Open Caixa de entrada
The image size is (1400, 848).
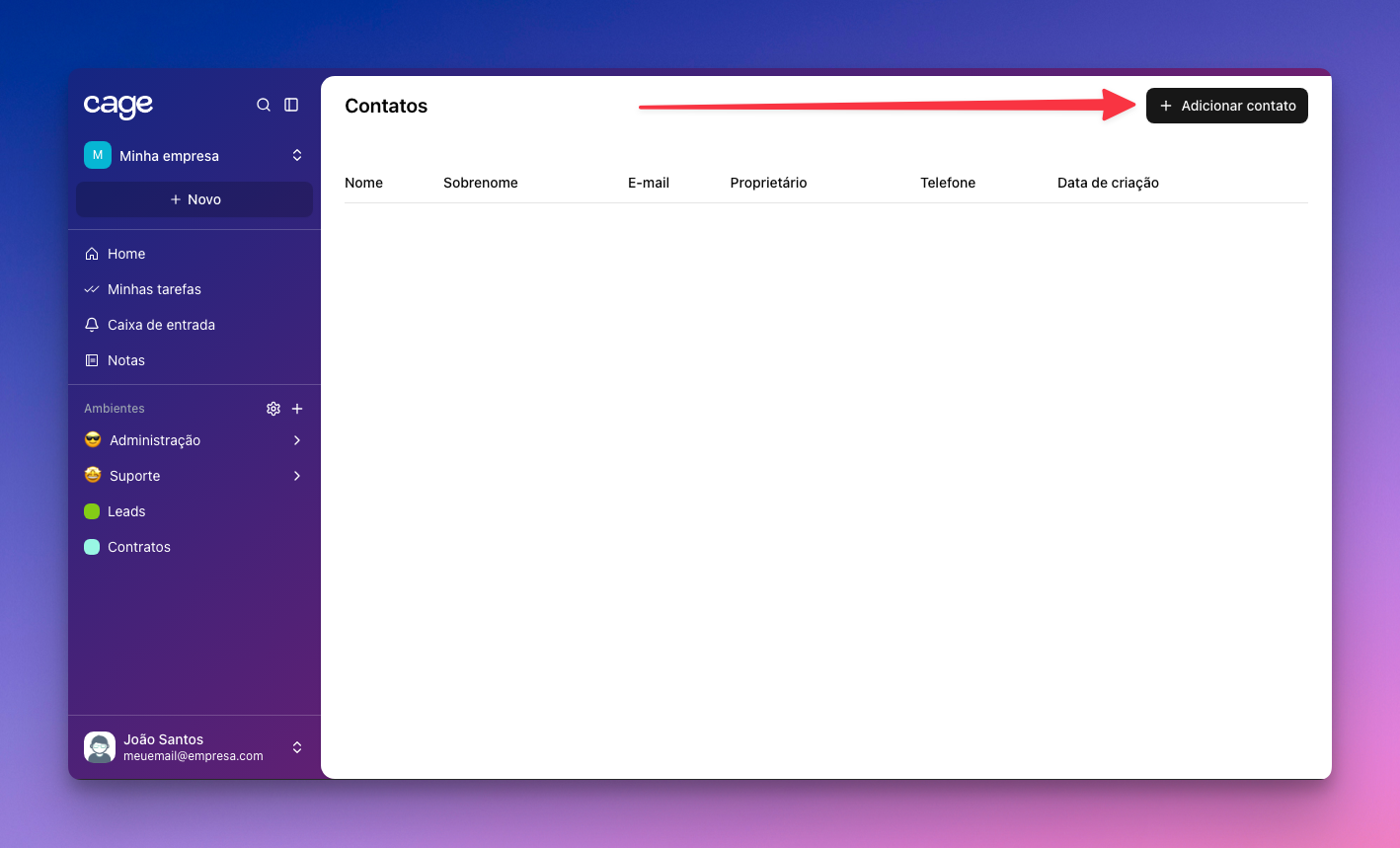click(161, 325)
